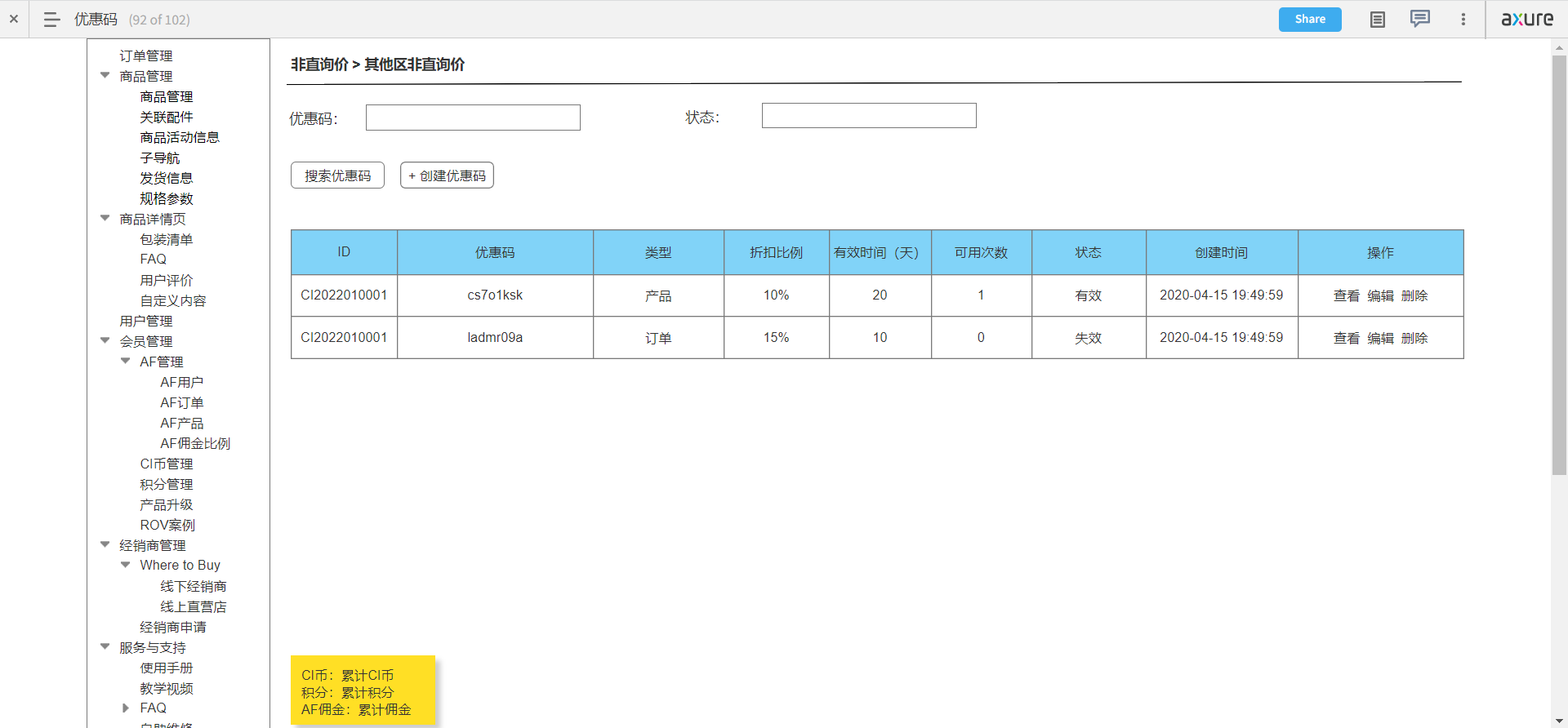The height and width of the screenshot is (728, 1568).
Task: Open the AF用户 page
Action: [x=182, y=382]
